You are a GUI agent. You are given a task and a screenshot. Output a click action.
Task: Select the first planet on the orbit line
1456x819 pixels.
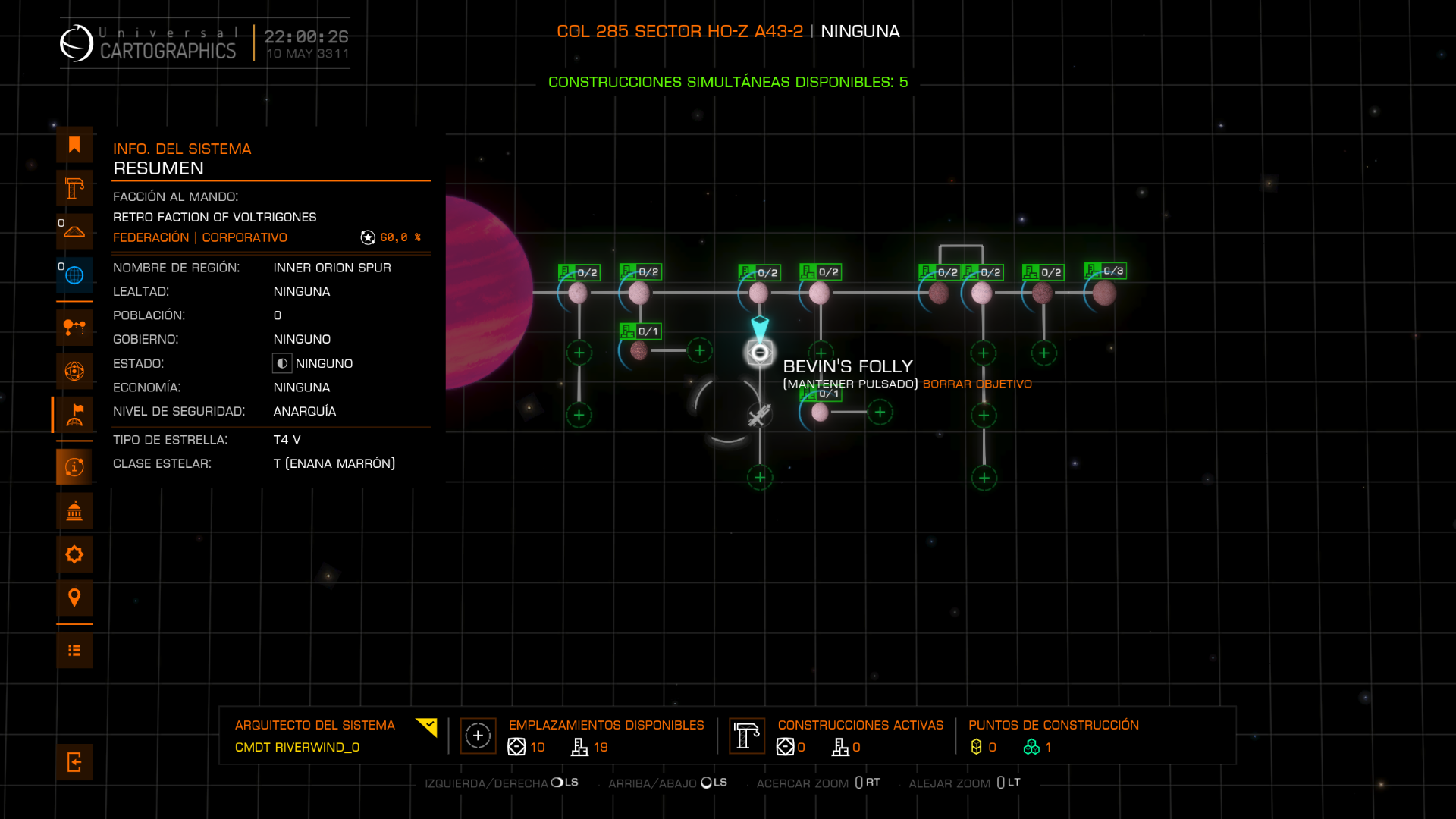click(578, 293)
